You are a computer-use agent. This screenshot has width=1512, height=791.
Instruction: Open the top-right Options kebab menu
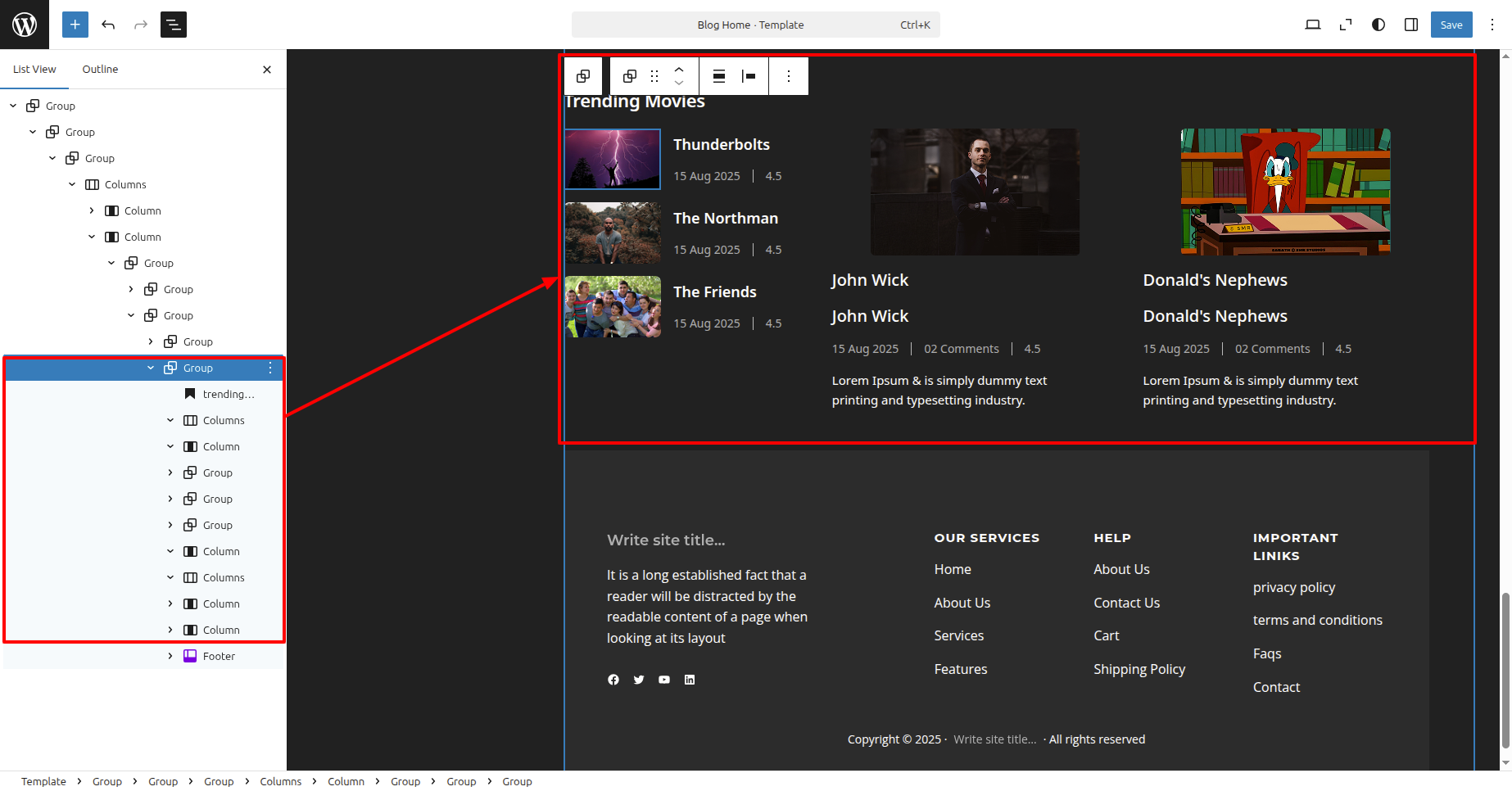[1492, 25]
